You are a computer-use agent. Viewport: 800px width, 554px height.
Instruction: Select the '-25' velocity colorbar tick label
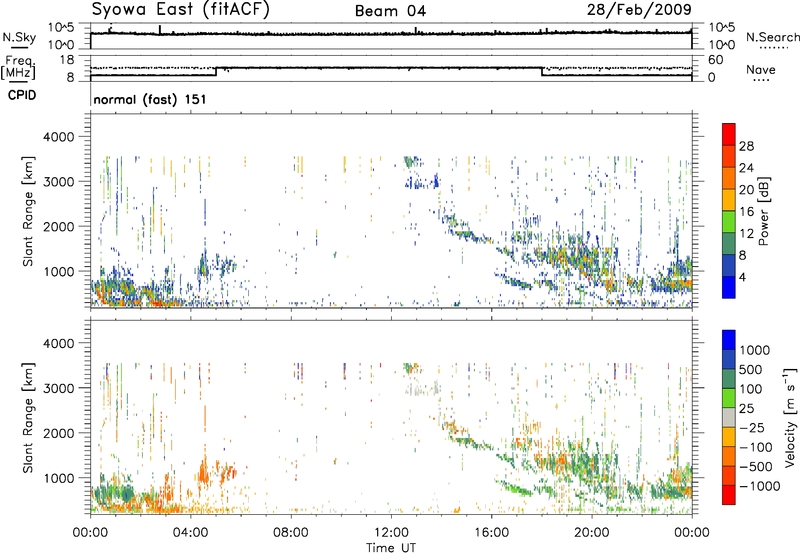click(x=751, y=428)
